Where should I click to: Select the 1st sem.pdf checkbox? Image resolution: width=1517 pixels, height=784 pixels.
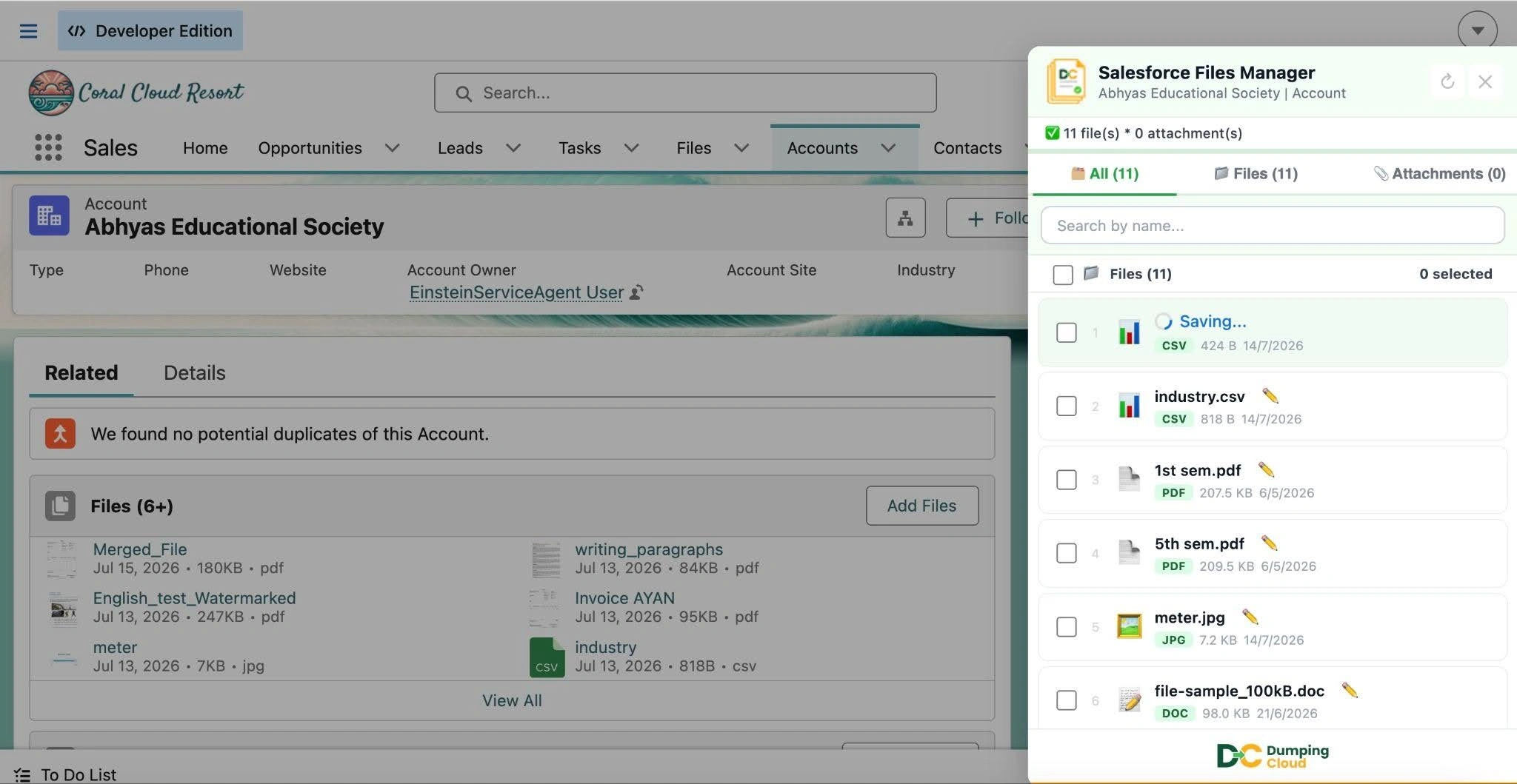pyautogui.click(x=1067, y=479)
